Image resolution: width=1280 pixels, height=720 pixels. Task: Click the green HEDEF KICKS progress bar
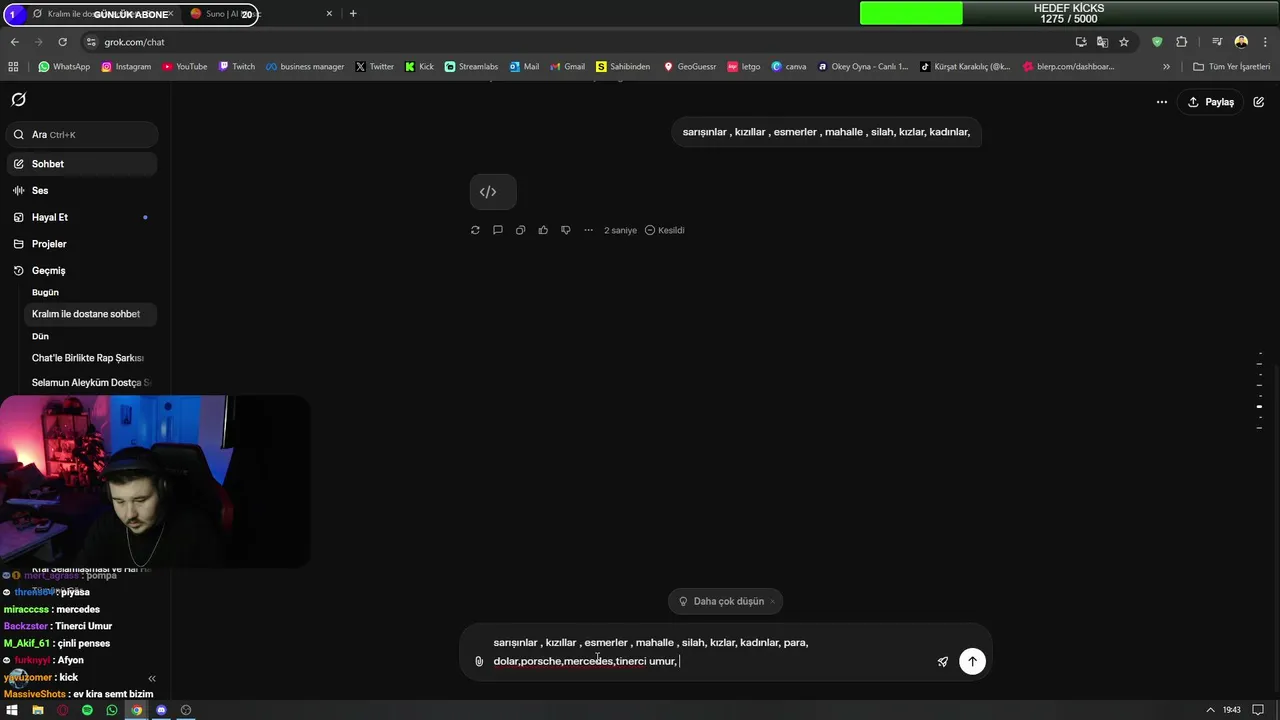(x=911, y=13)
